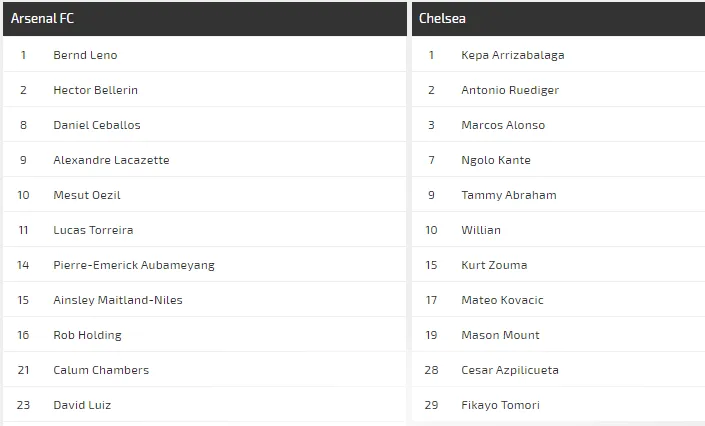Click Fikayo Tomori's name
Image resolution: width=705 pixels, height=426 pixels.
pyautogui.click(x=500, y=405)
